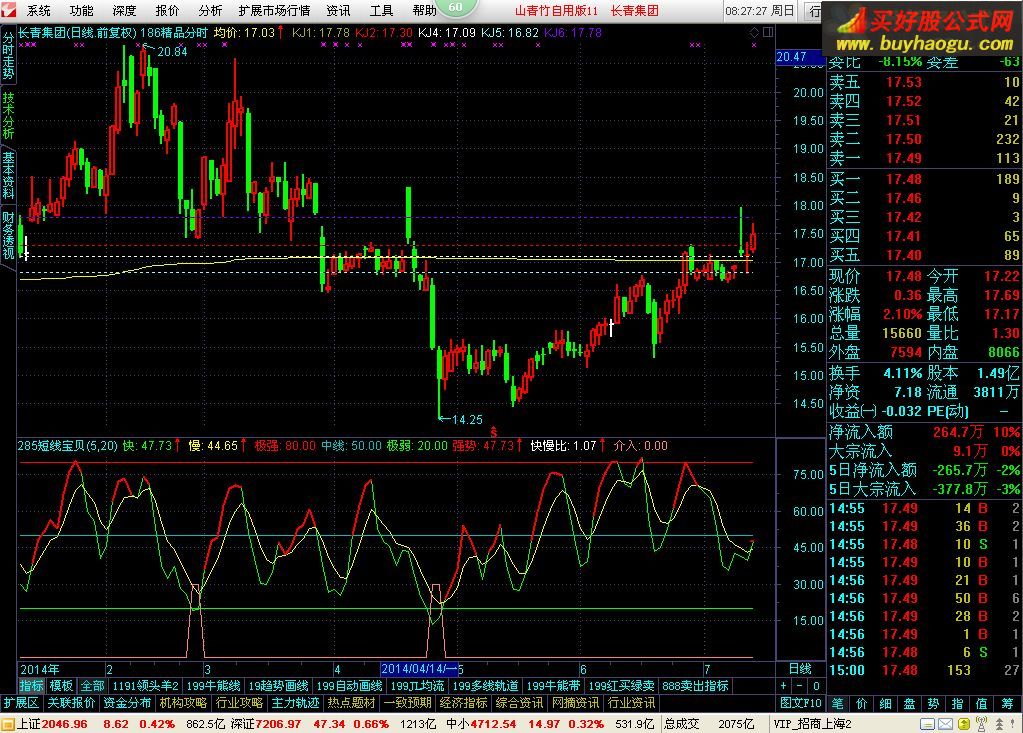Click the green circular 60 badge
1023x733 pixels.
(455, 8)
